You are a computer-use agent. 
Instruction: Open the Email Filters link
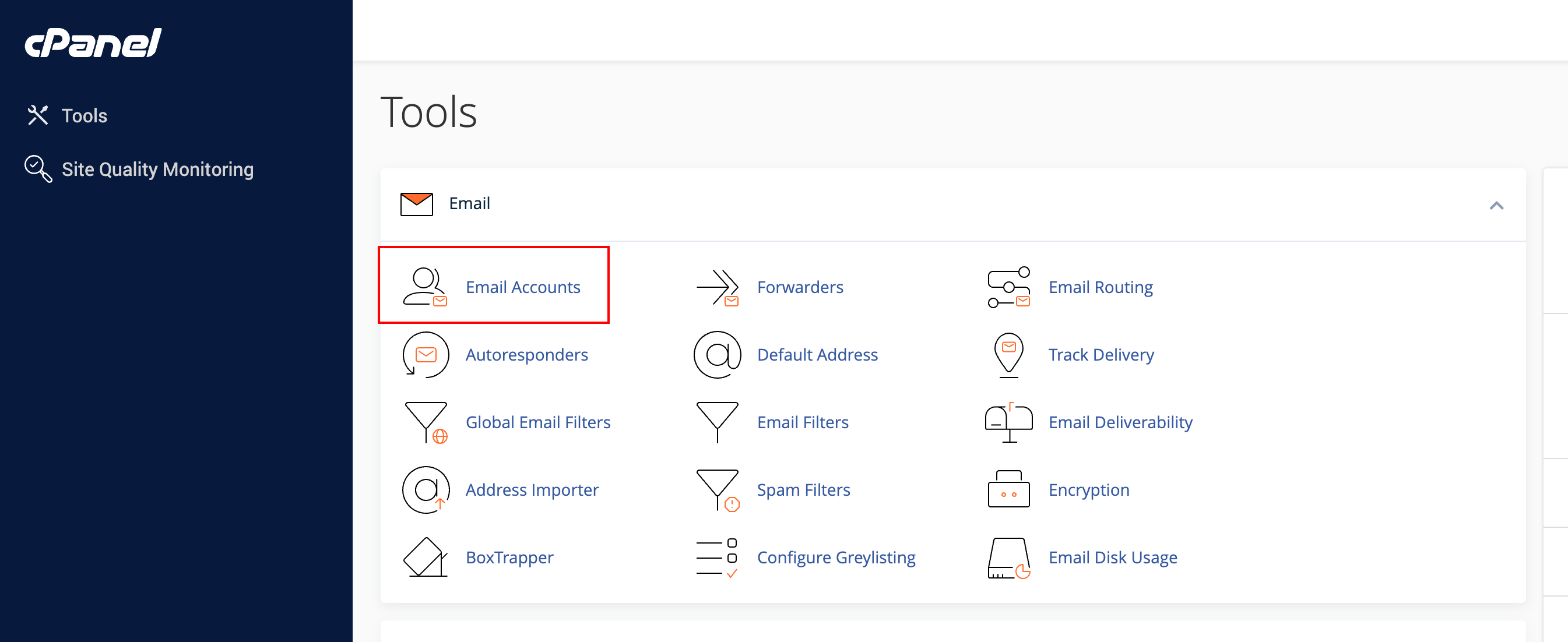coord(802,422)
